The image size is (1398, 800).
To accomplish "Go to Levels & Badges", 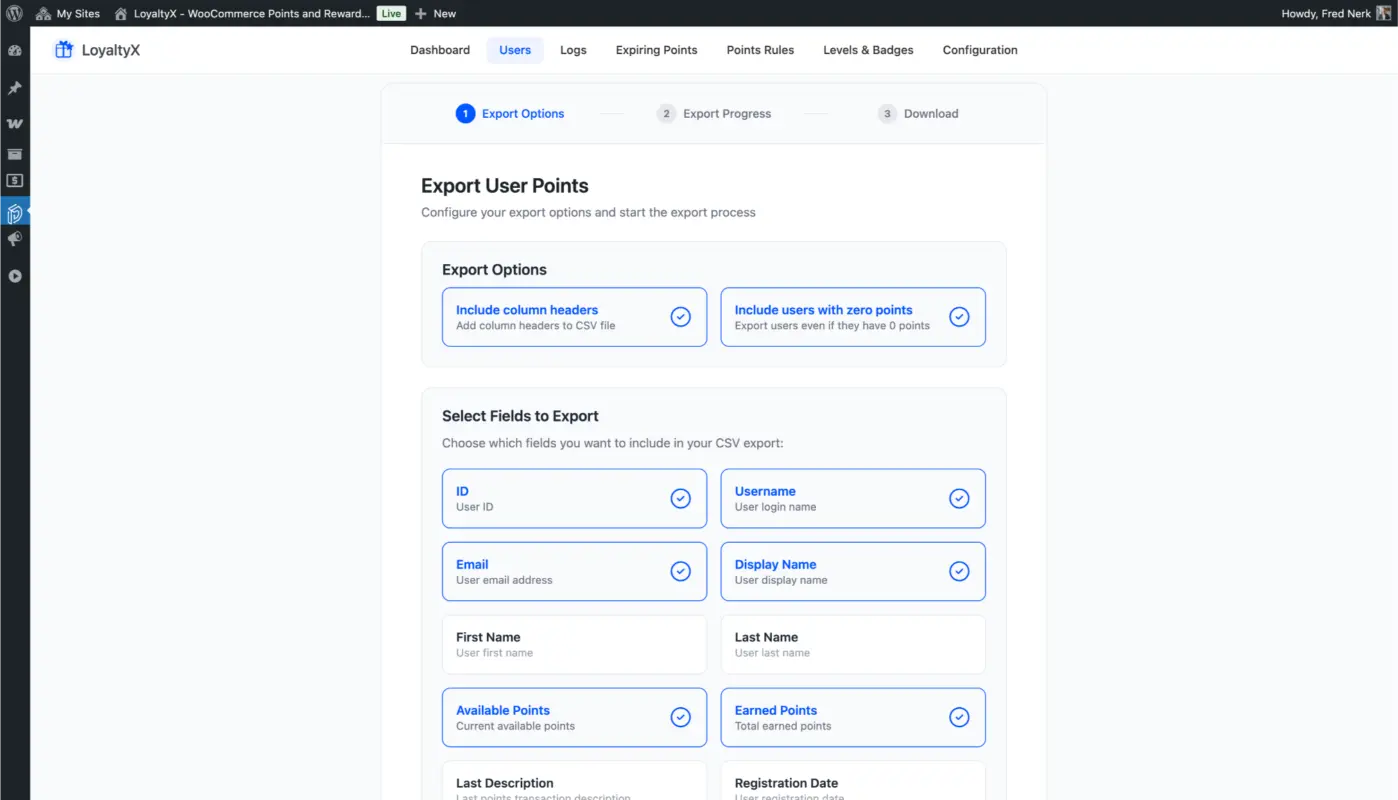I will click(x=867, y=49).
